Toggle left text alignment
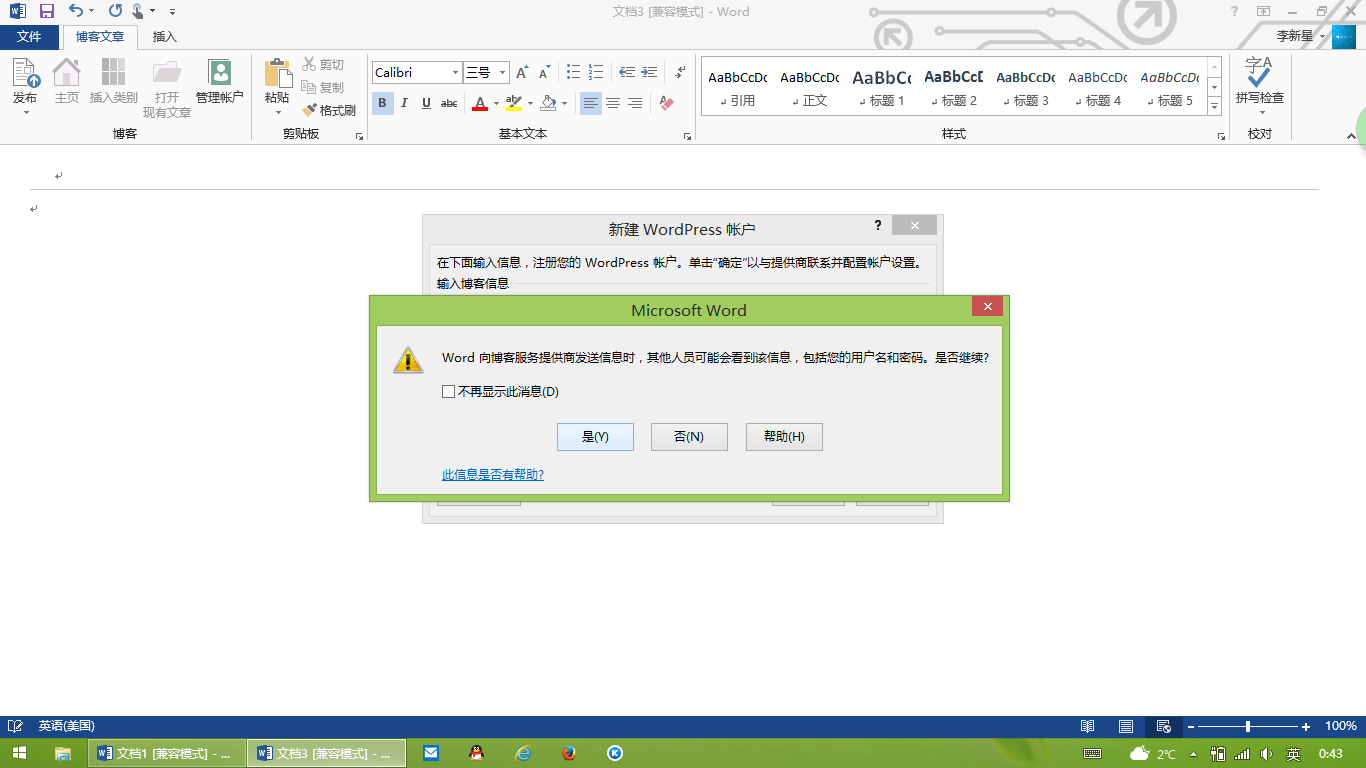Screen dimensions: 1366x768 point(591,103)
